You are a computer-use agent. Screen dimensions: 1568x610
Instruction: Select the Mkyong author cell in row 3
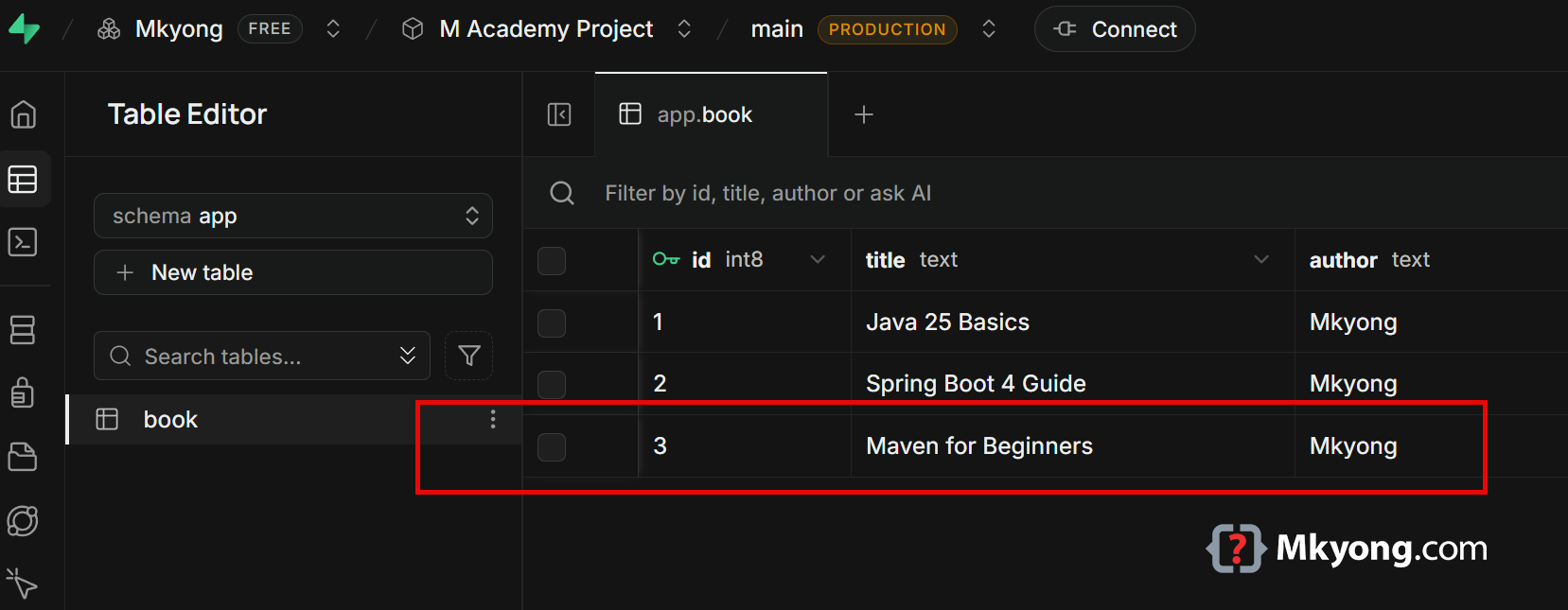click(x=1431, y=446)
